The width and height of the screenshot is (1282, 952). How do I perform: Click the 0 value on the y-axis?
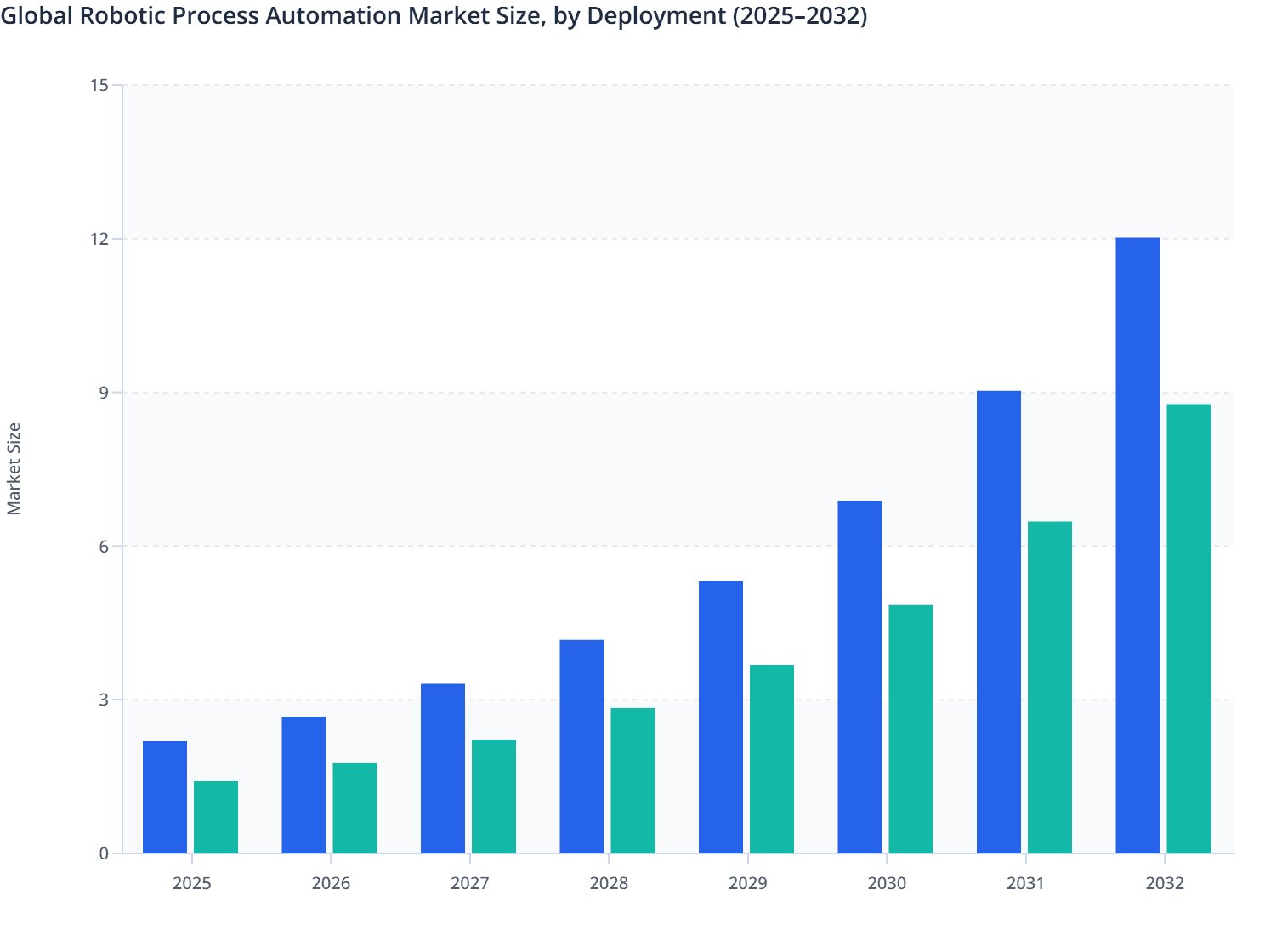pyautogui.click(x=104, y=853)
